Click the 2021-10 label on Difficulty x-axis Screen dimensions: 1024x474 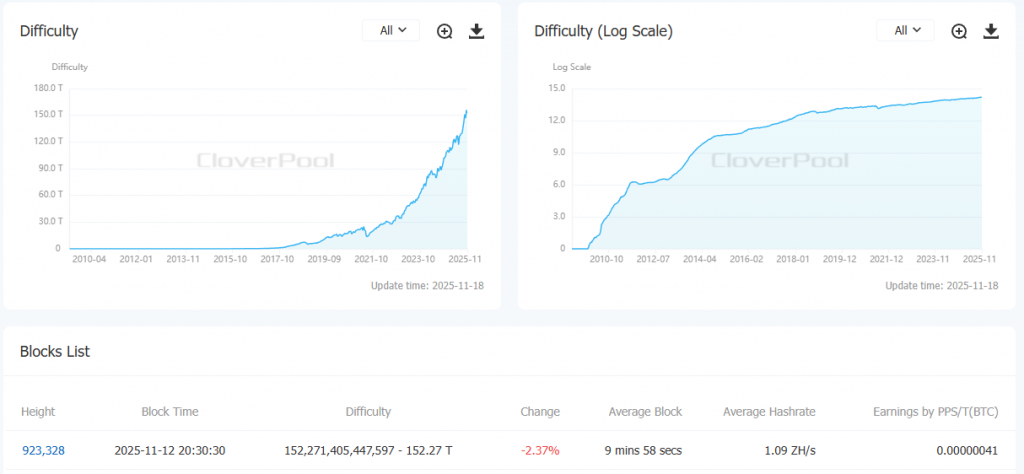pos(371,258)
